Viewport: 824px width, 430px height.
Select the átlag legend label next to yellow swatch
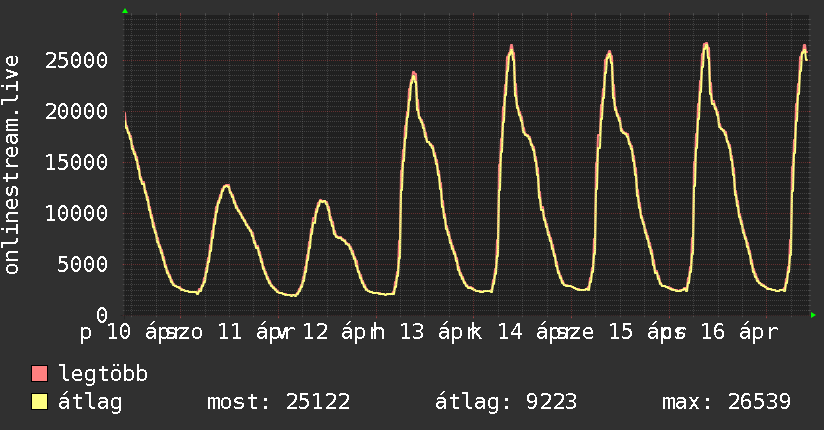pyautogui.click(x=90, y=402)
